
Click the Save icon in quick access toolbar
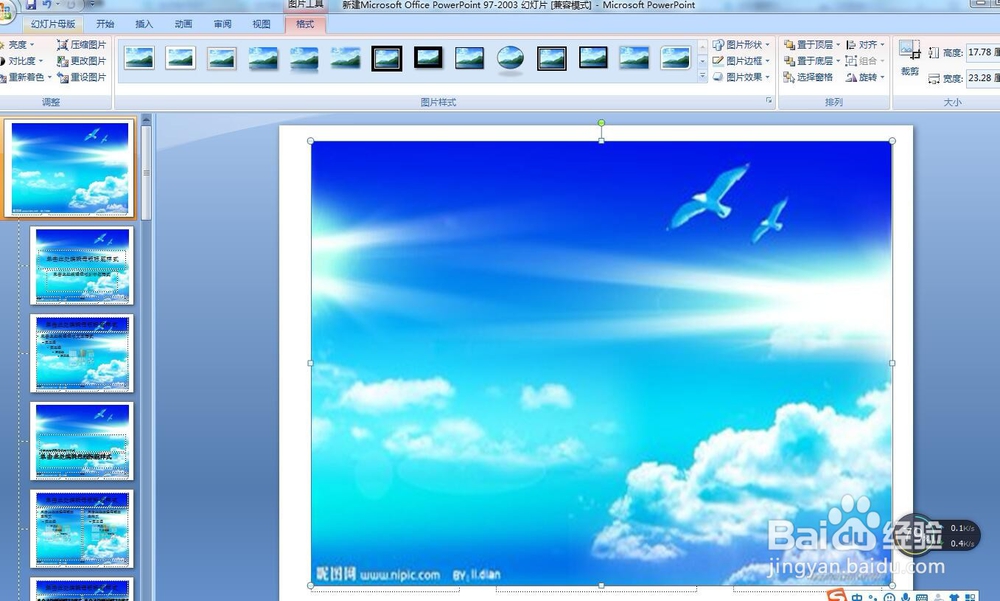tap(31, 4)
